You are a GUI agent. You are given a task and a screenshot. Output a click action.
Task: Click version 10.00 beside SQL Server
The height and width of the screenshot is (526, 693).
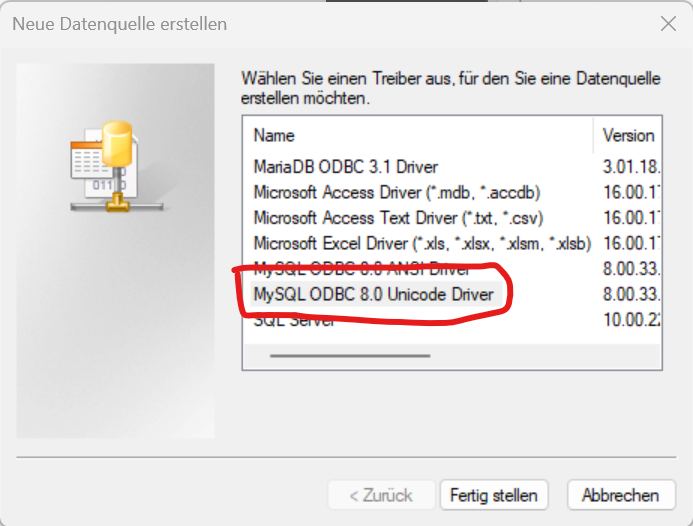(x=632, y=320)
